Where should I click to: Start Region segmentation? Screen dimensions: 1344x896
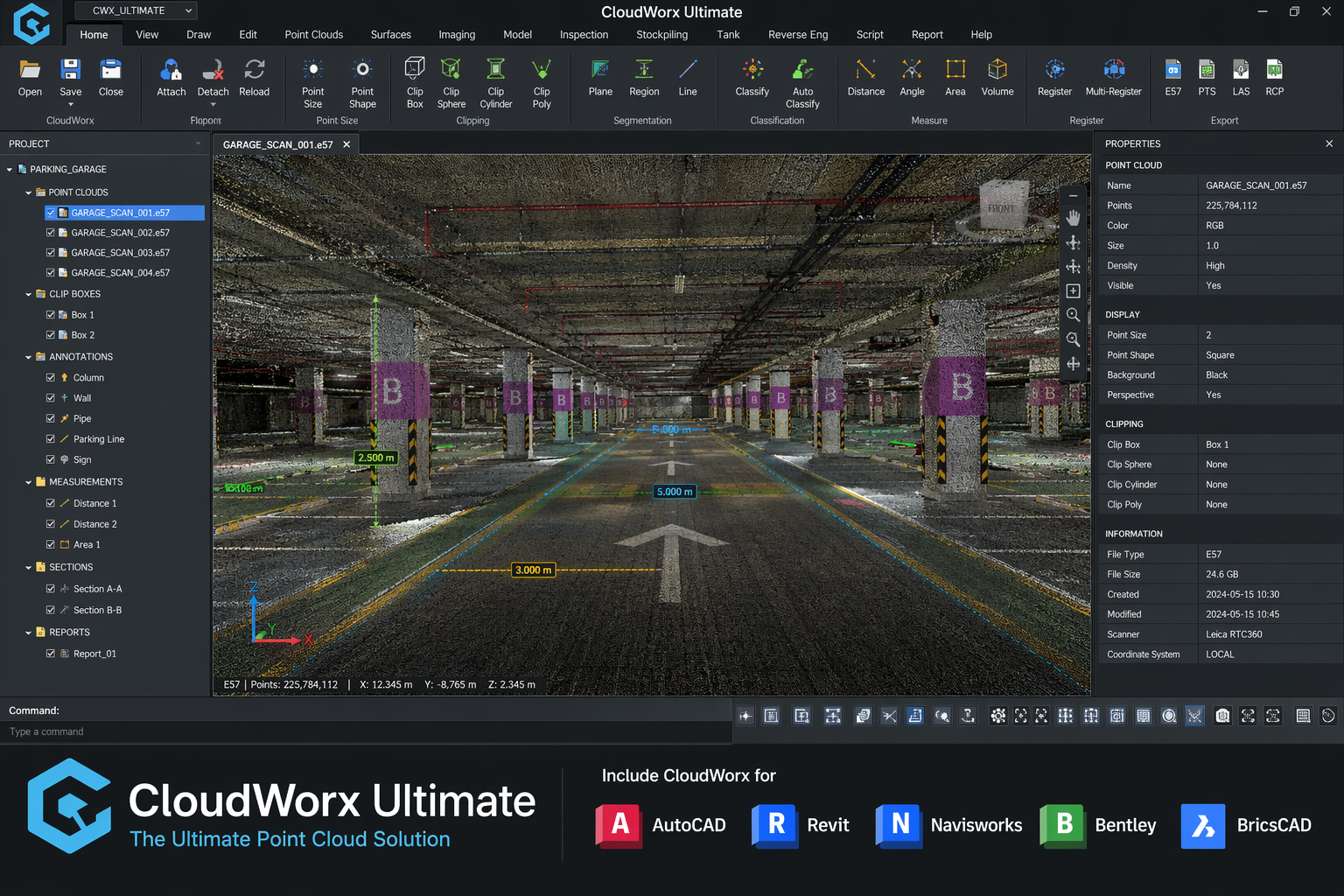[x=644, y=78]
